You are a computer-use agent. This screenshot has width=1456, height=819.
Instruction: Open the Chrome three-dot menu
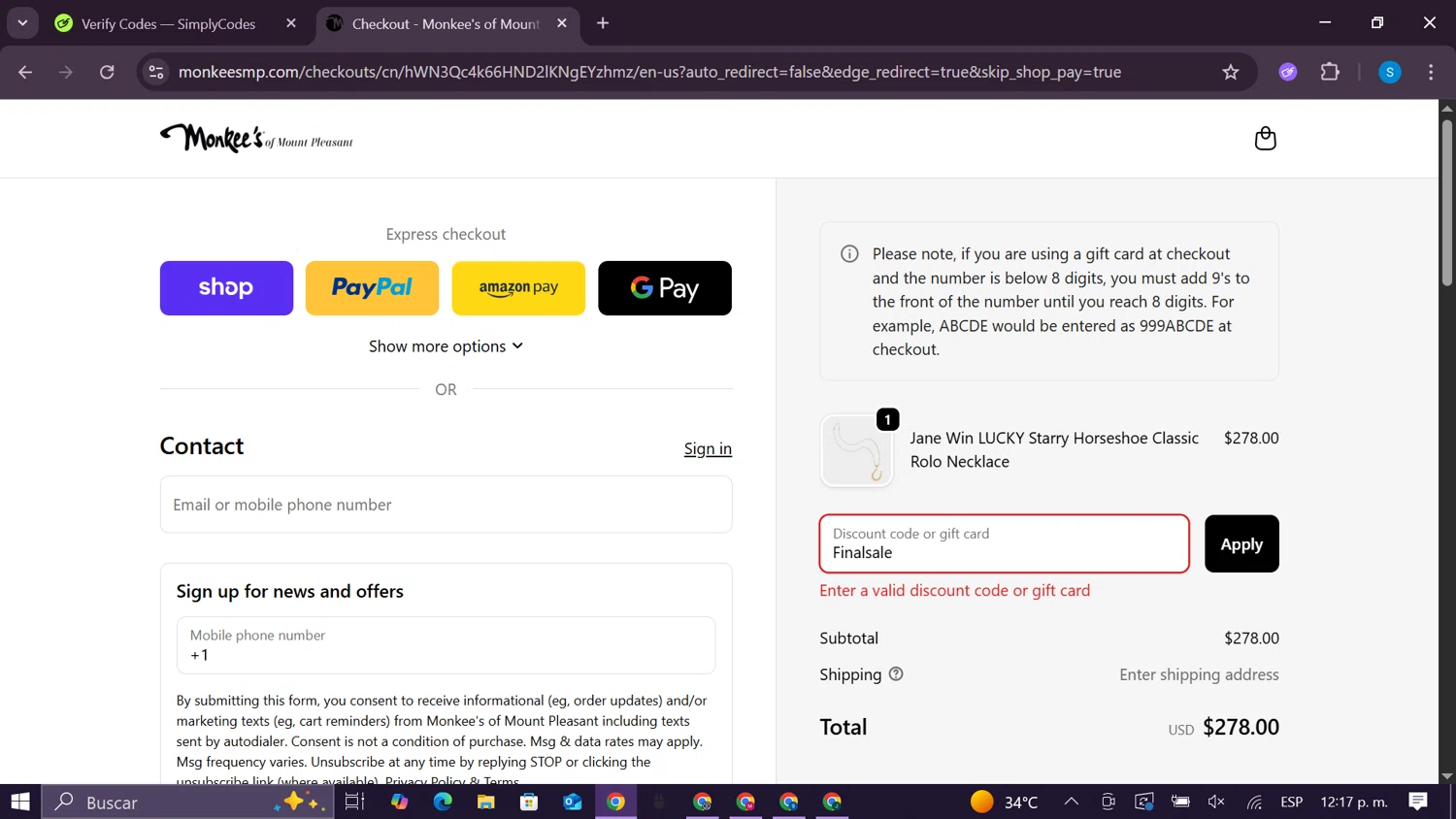(1431, 72)
